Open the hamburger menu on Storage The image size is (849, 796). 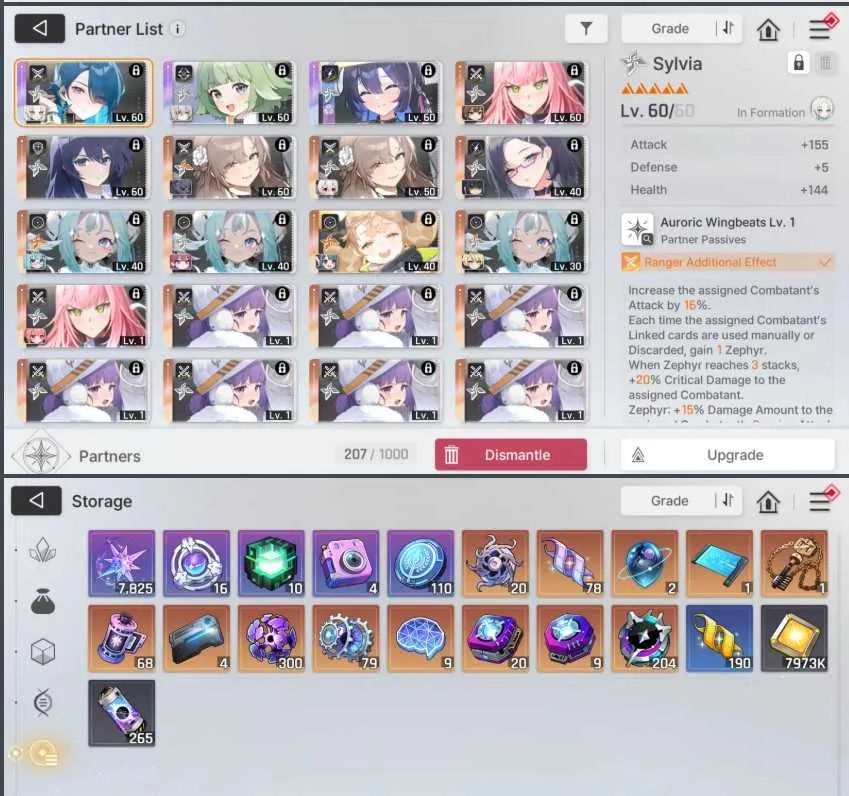tap(820, 501)
